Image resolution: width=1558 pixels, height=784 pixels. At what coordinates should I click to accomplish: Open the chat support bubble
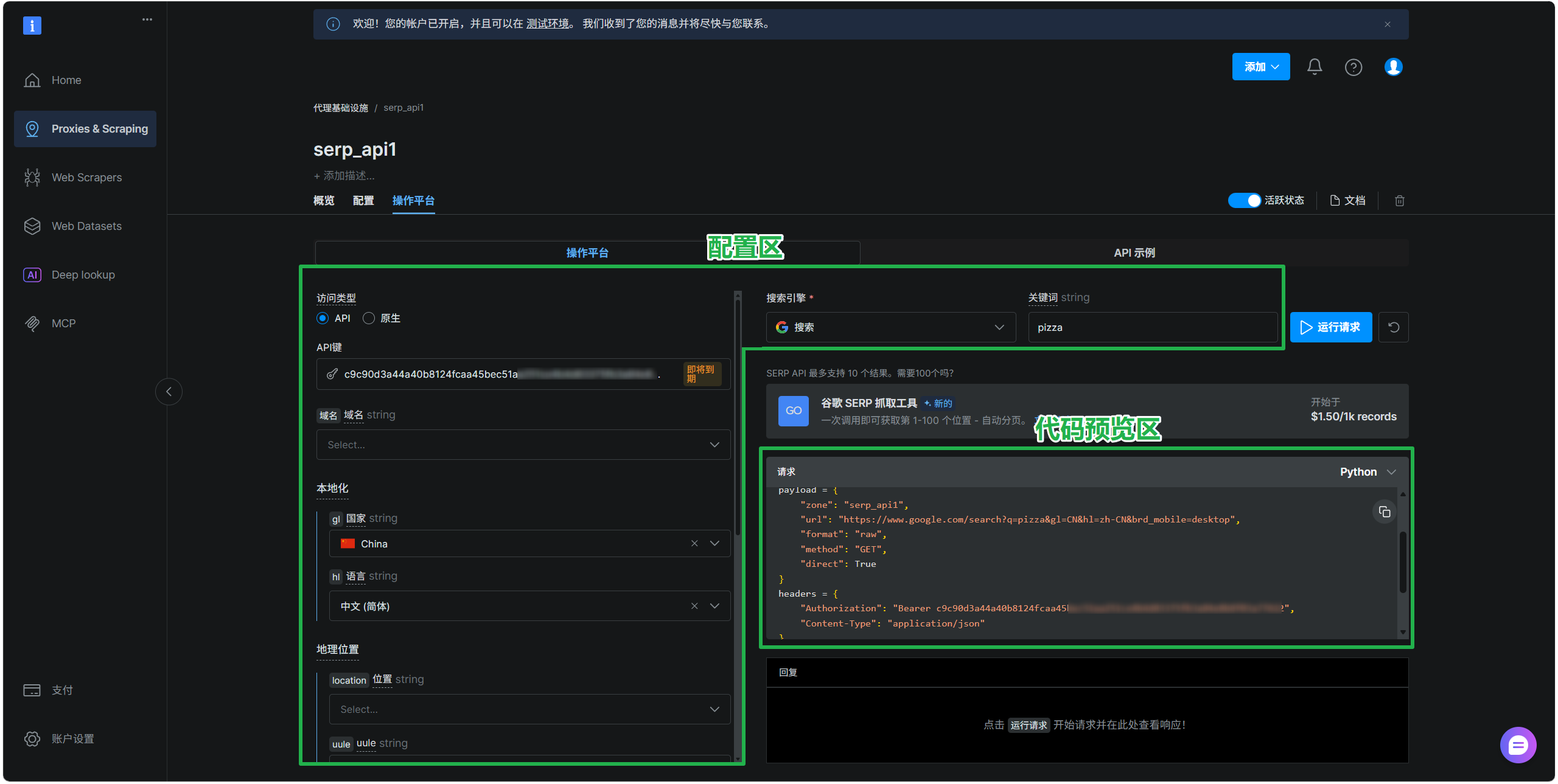pos(1517,744)
